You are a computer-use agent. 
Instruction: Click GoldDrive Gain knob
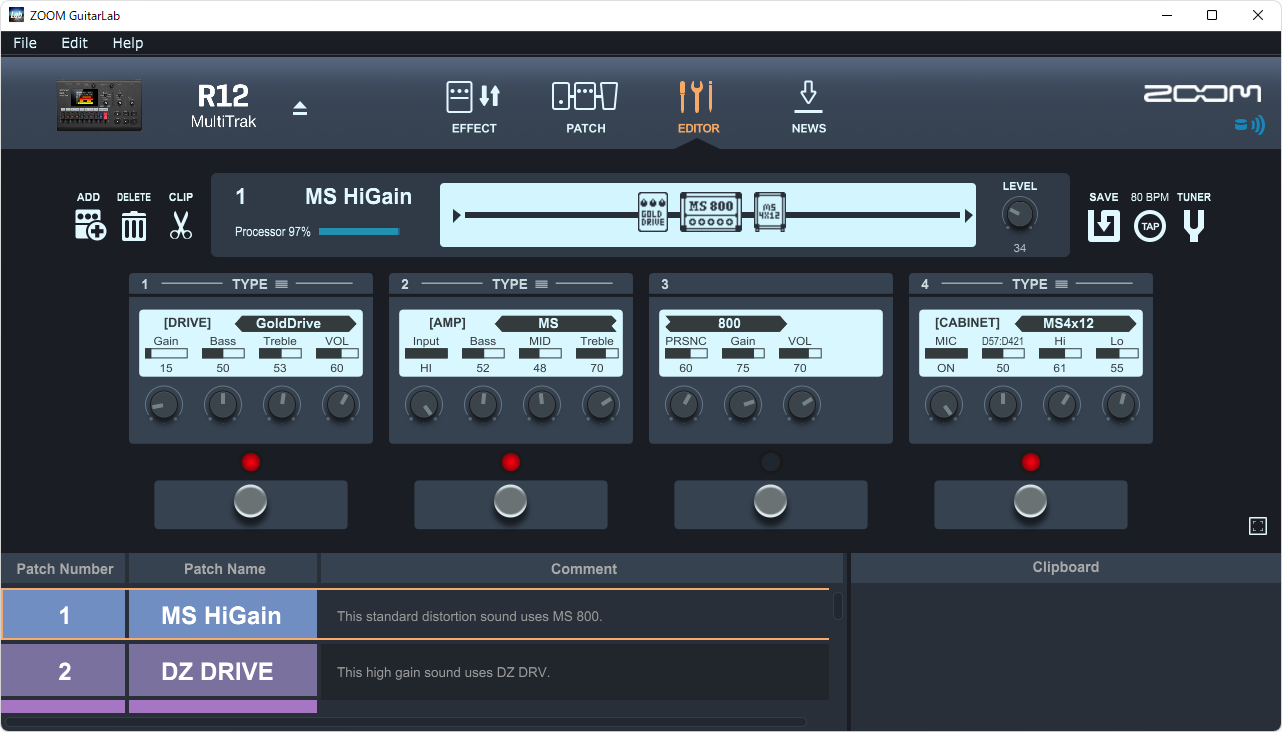[163, 405]
